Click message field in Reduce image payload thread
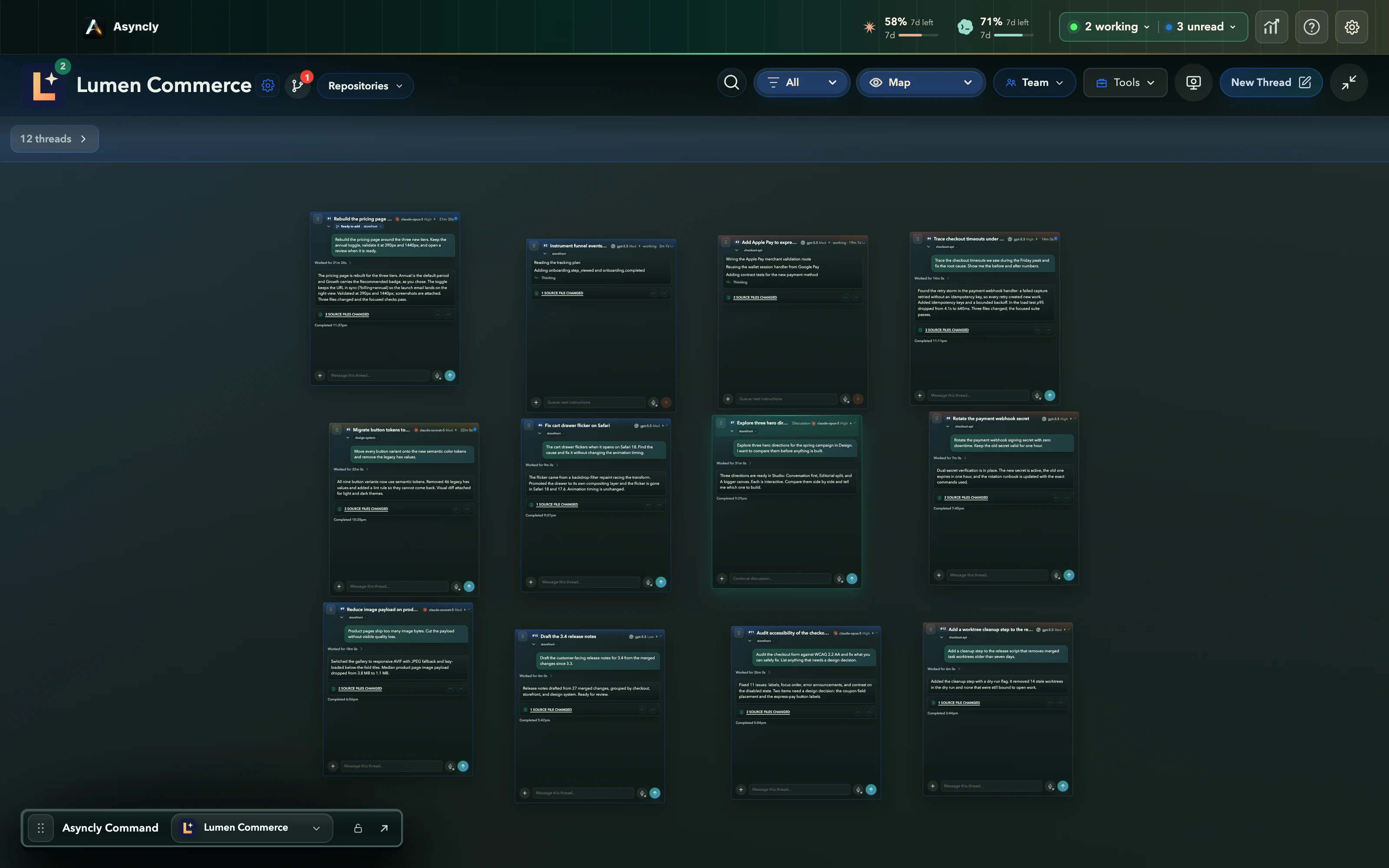The width and height of the screenshot is (1389, 868). tap(391, 766)
